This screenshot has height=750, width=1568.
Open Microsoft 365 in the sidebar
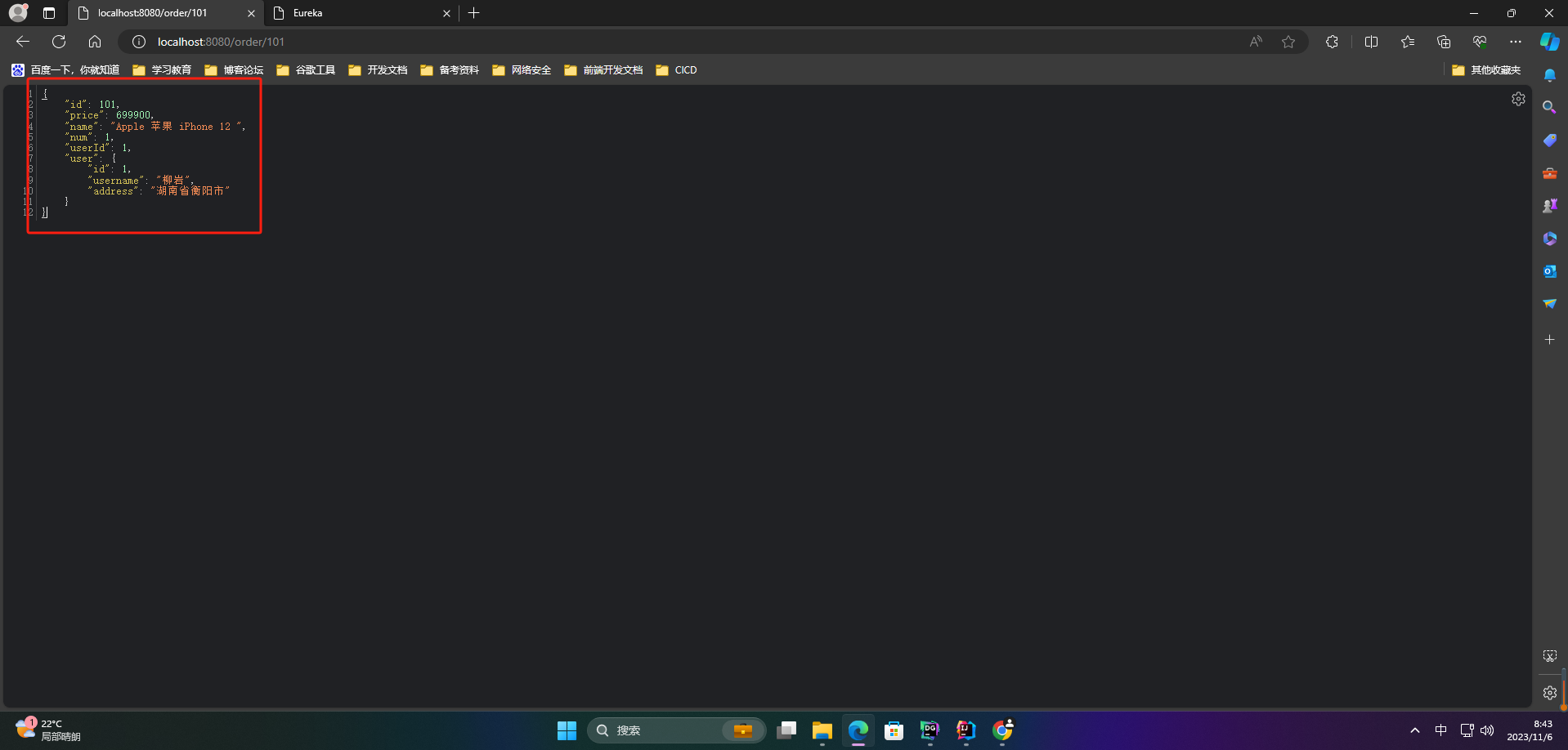(x=1549, y=239)
